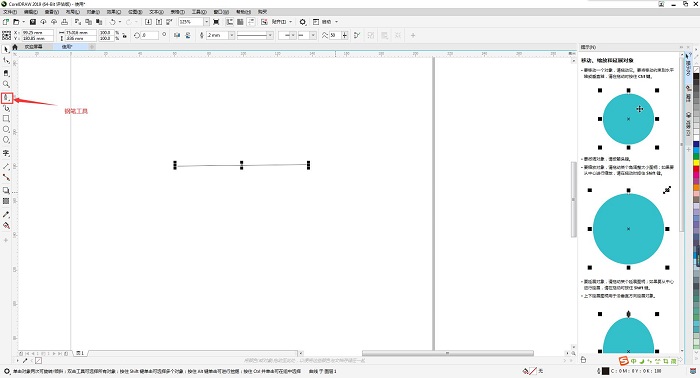Select the Artistic Media tool
Screen dimensions: 700x378
[x=6, y=108]
